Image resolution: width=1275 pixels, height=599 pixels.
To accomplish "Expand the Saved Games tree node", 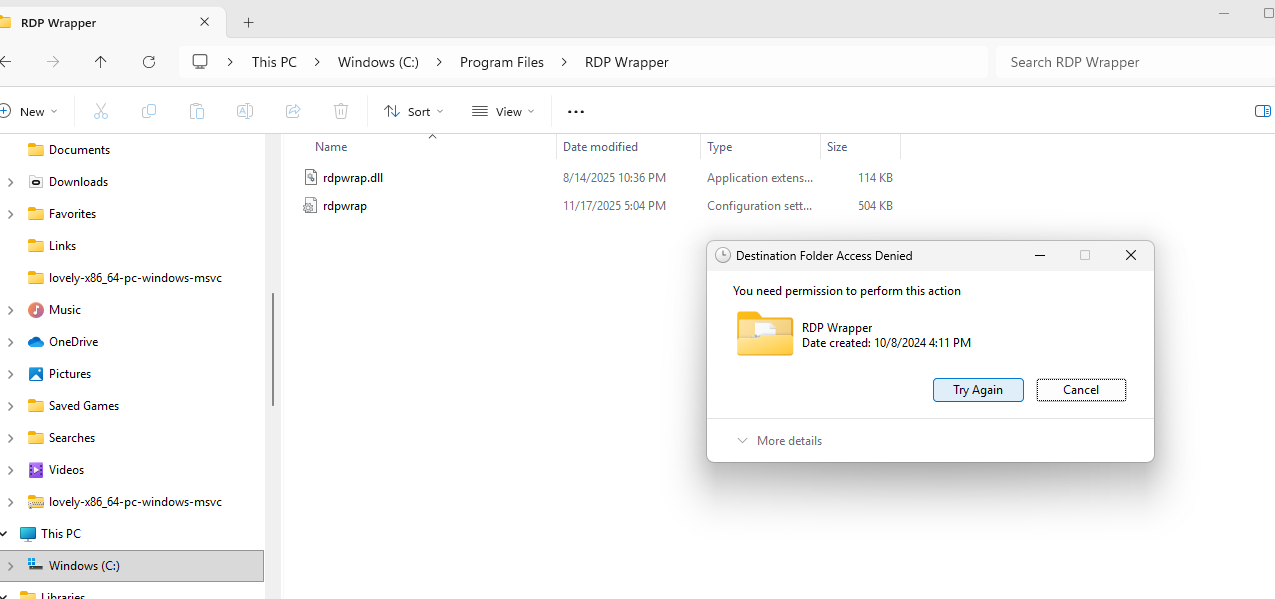I will pos(10,406).
